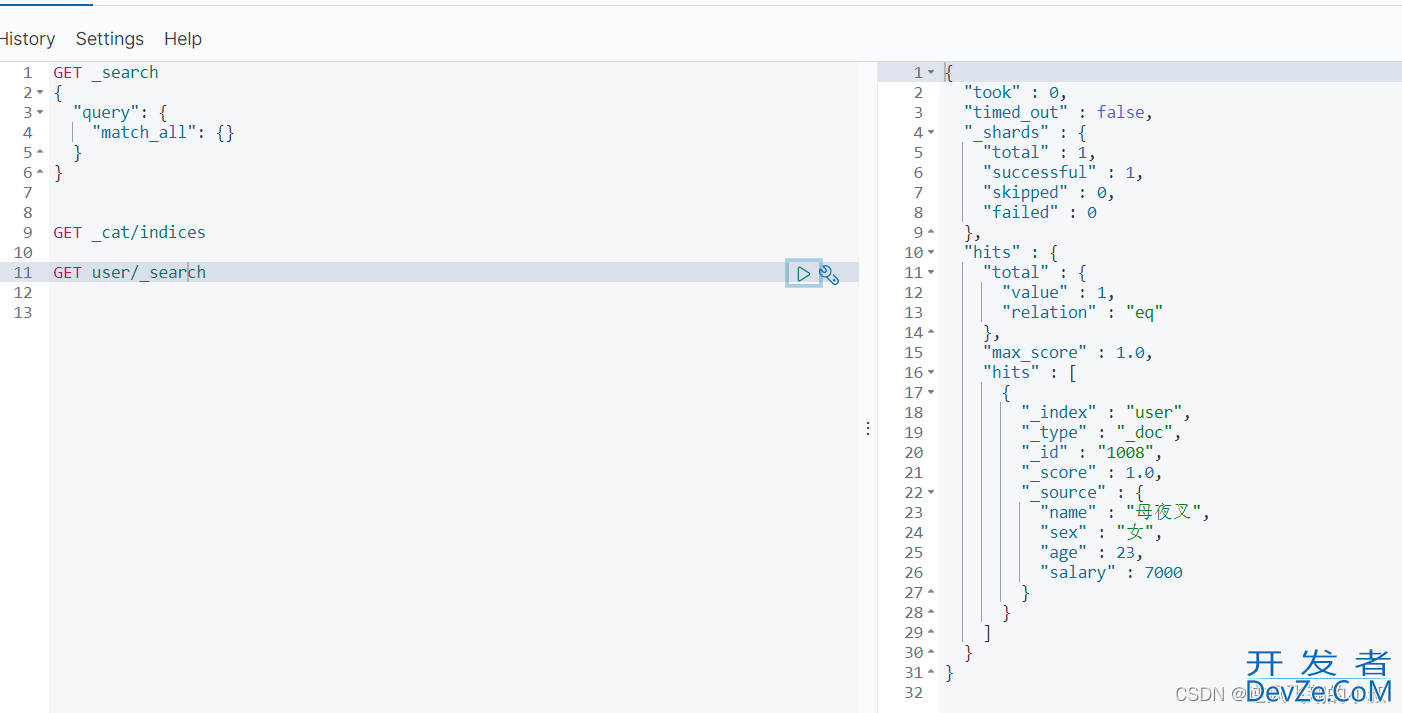The image size is (1402, 713).
Task: Click the "skipped" : 0 line
Action: tap(1049, 192)
